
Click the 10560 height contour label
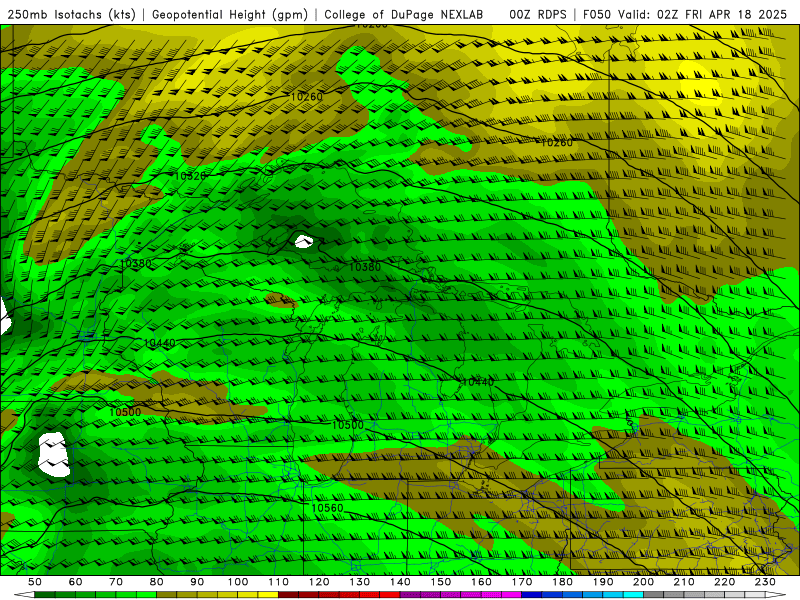(327, 508)
